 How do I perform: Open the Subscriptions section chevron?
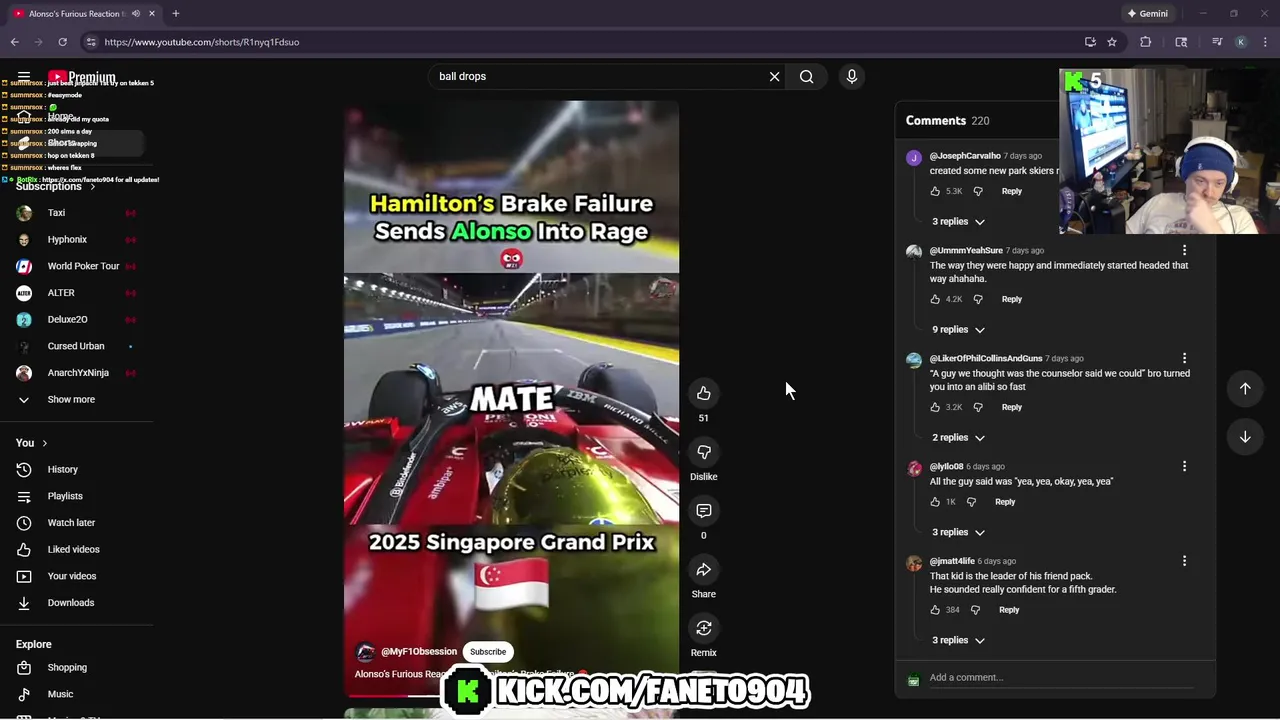pyautogui.click(x=93, y=187)
